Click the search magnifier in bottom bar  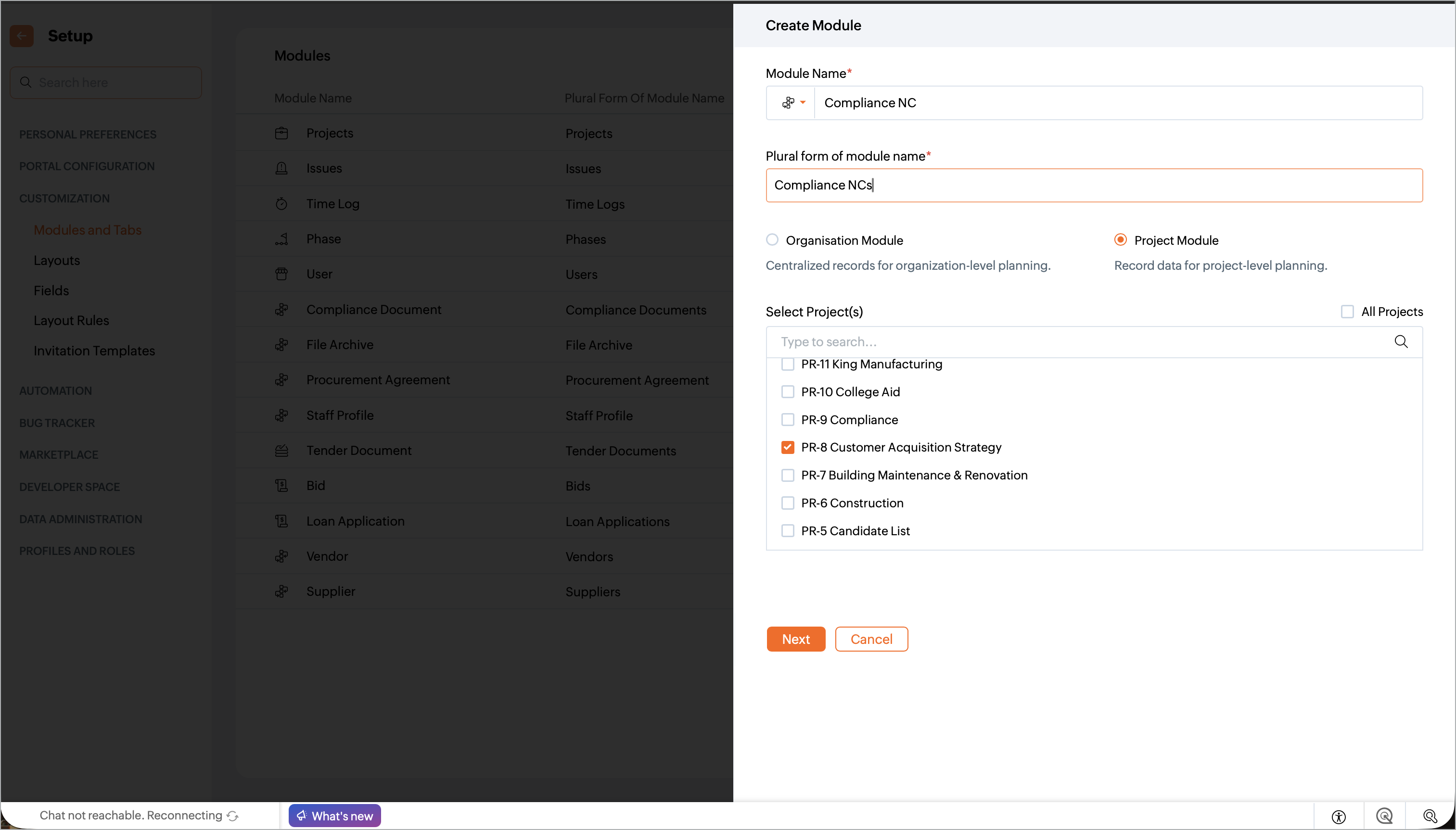tap(1430, 817)
